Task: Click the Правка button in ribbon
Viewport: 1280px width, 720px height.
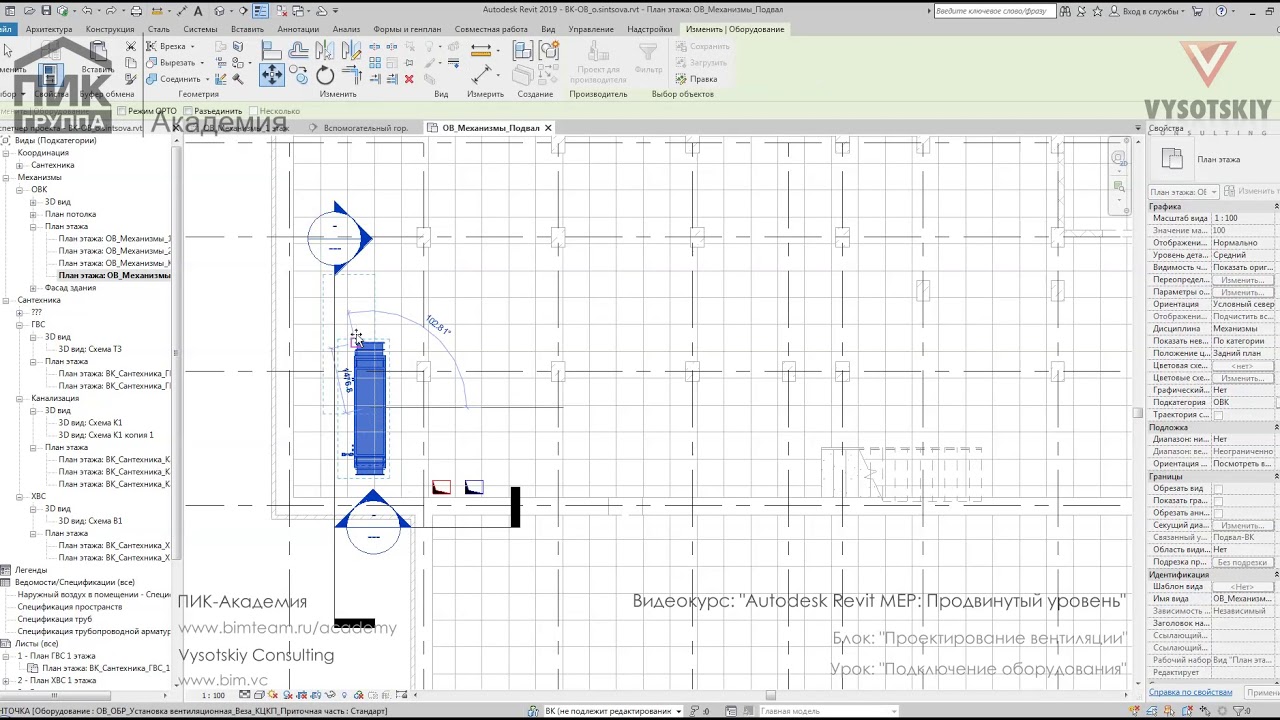Action: point(697,79)
